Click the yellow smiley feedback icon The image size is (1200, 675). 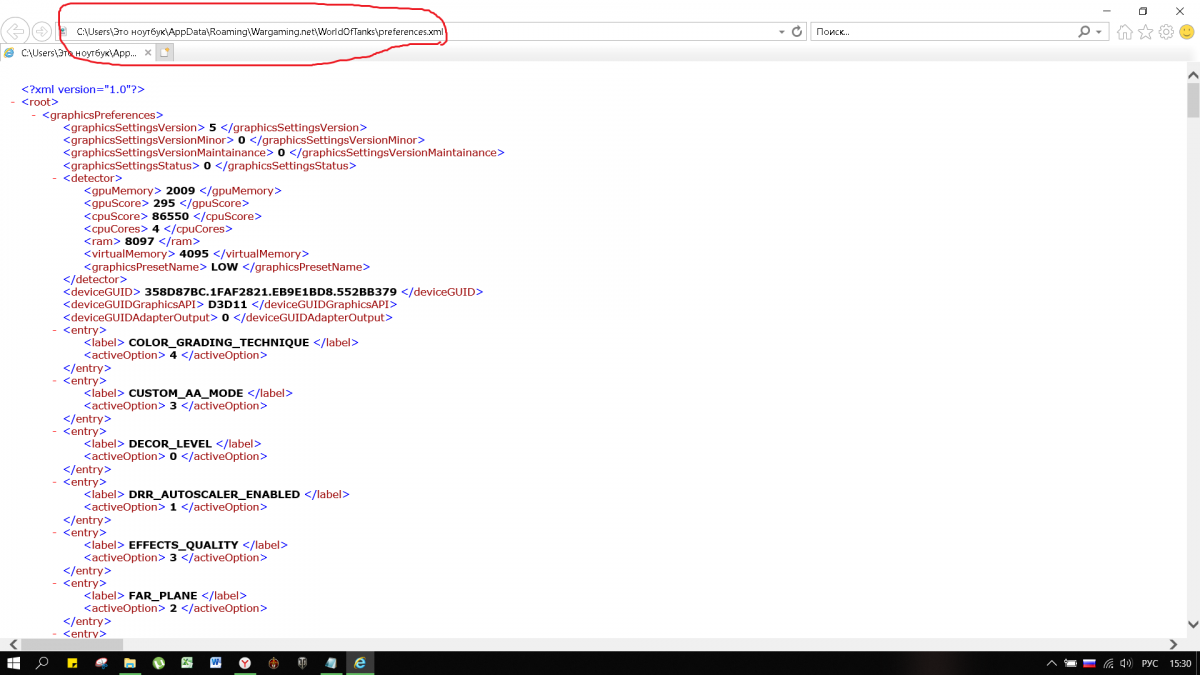[x=1186, y=32]
